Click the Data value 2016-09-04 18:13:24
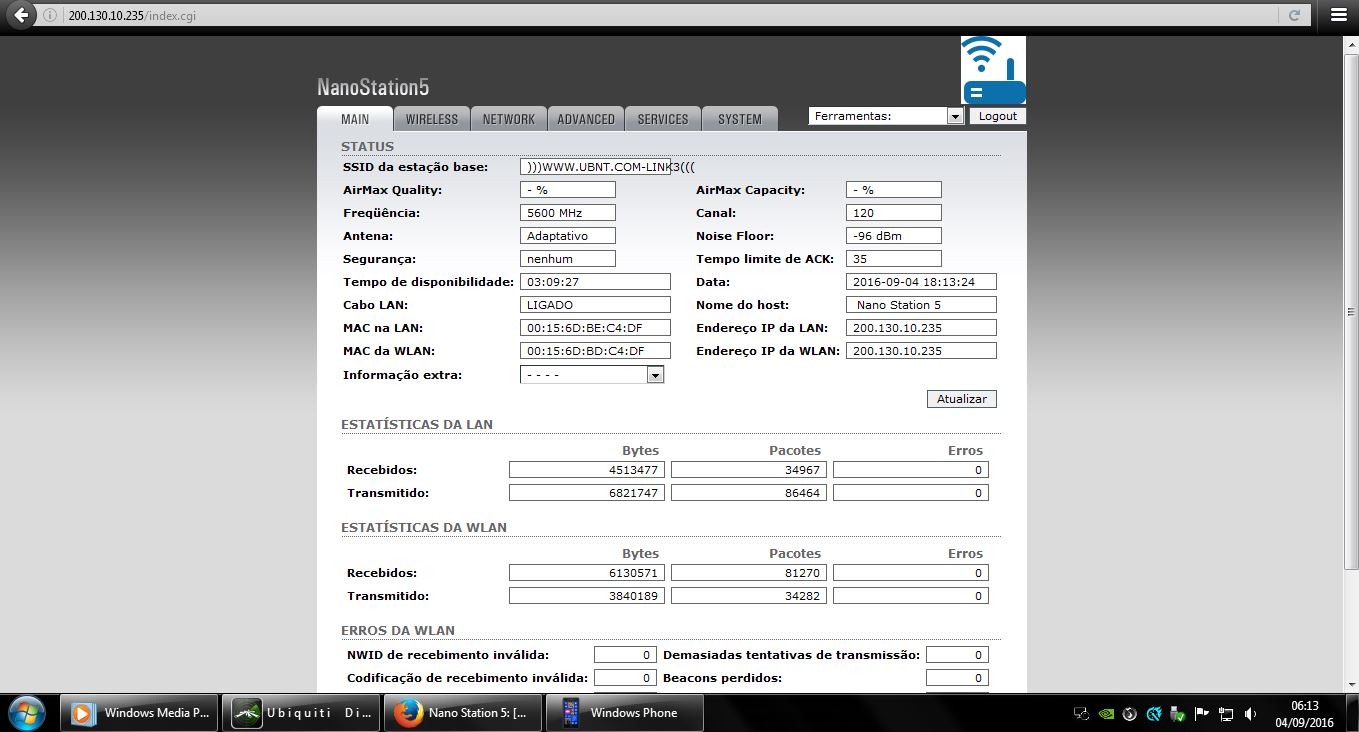Viewport: 1359px width, 732px height. coord(921,282)
